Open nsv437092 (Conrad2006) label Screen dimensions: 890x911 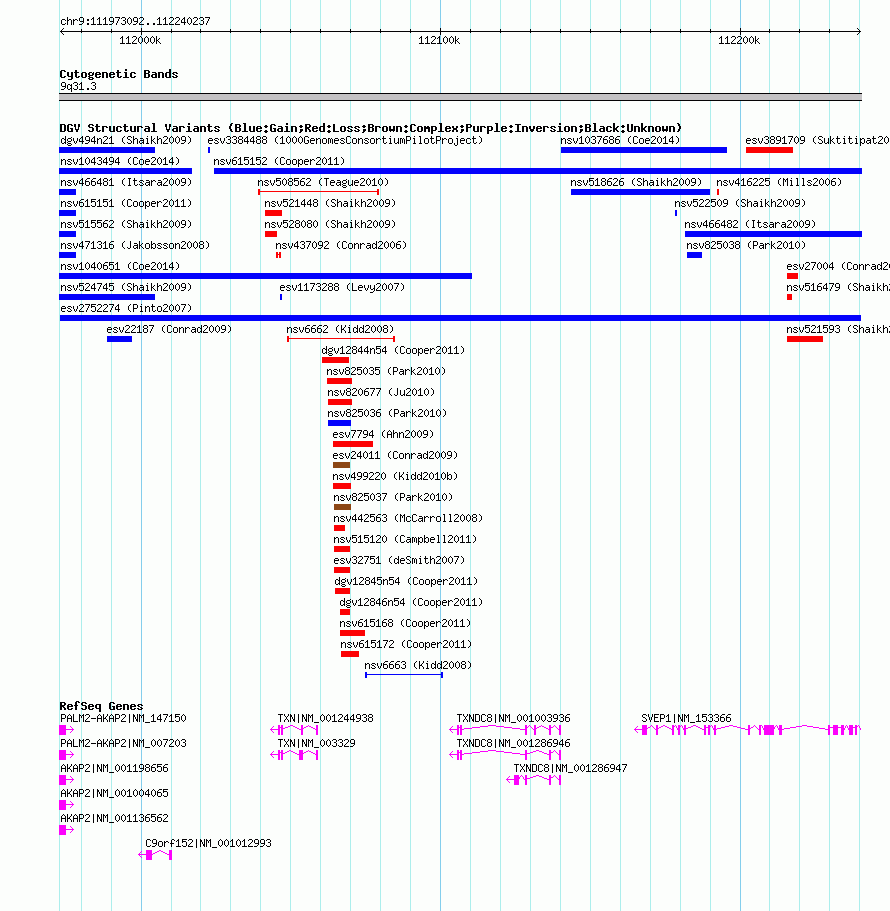(x=341, y=245)
